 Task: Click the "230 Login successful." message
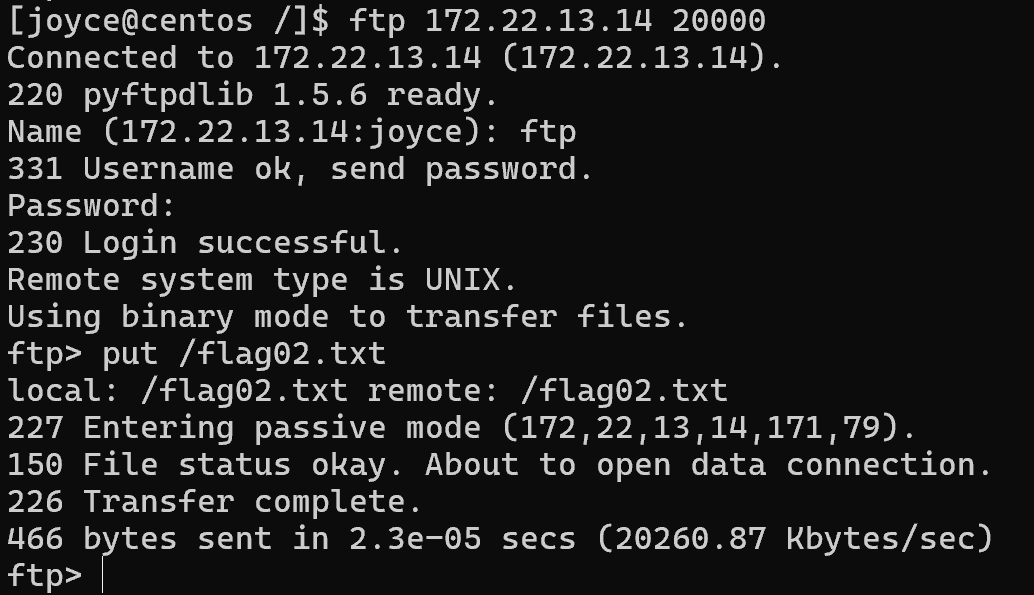coord(205,243)
